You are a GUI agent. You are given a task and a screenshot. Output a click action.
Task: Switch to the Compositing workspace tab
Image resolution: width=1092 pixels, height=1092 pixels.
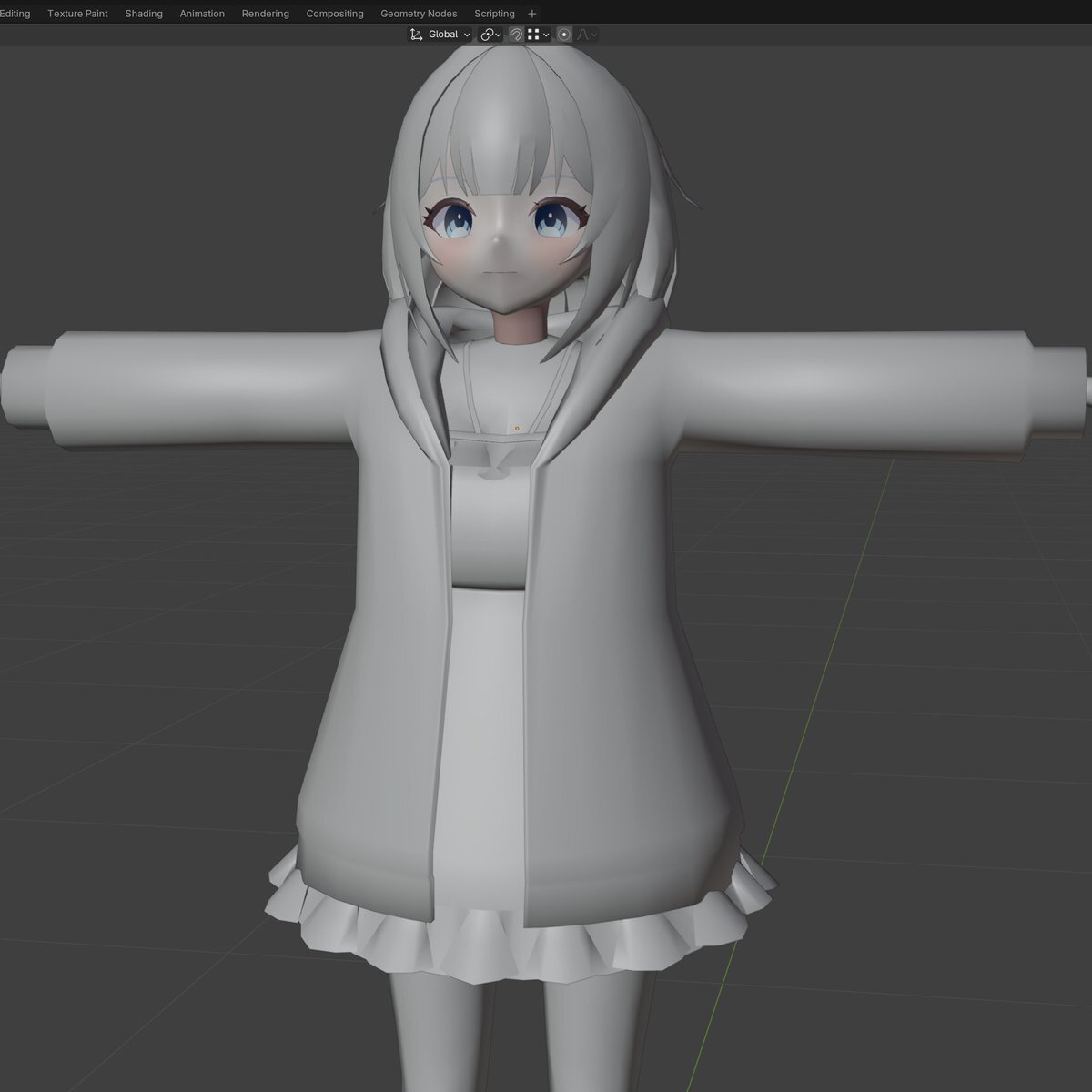tap(335, 14)
